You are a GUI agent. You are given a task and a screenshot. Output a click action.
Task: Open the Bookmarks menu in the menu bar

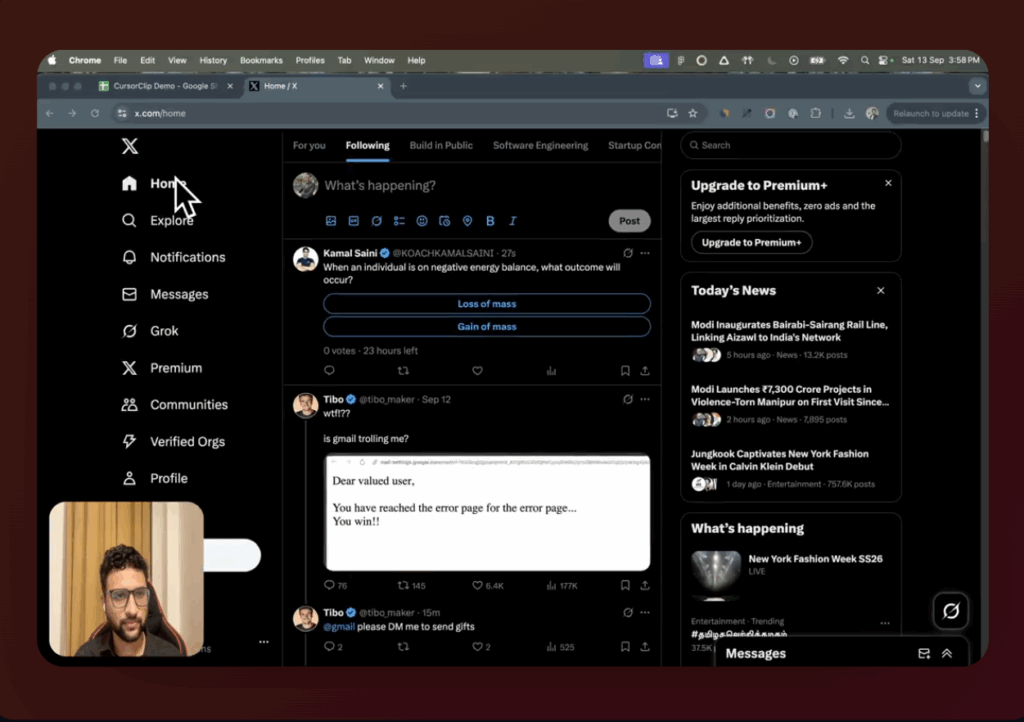pos(261,60)
